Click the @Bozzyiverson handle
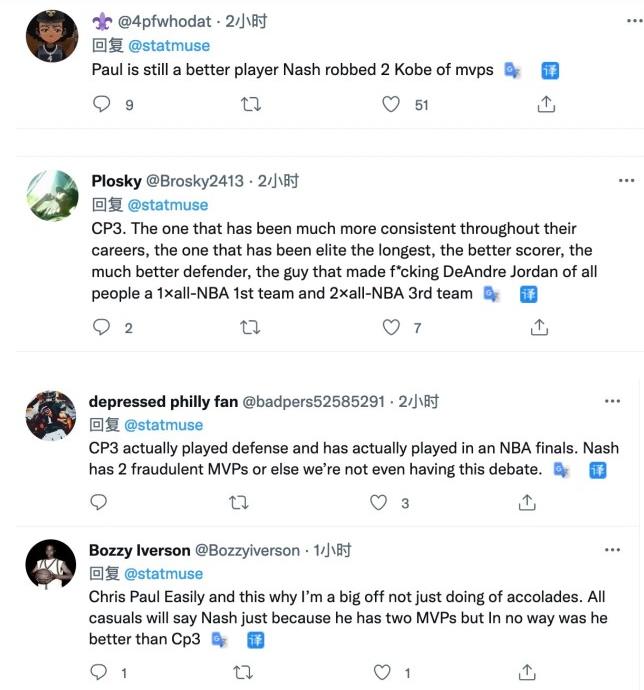644x690 pixels. coord(246,550)
